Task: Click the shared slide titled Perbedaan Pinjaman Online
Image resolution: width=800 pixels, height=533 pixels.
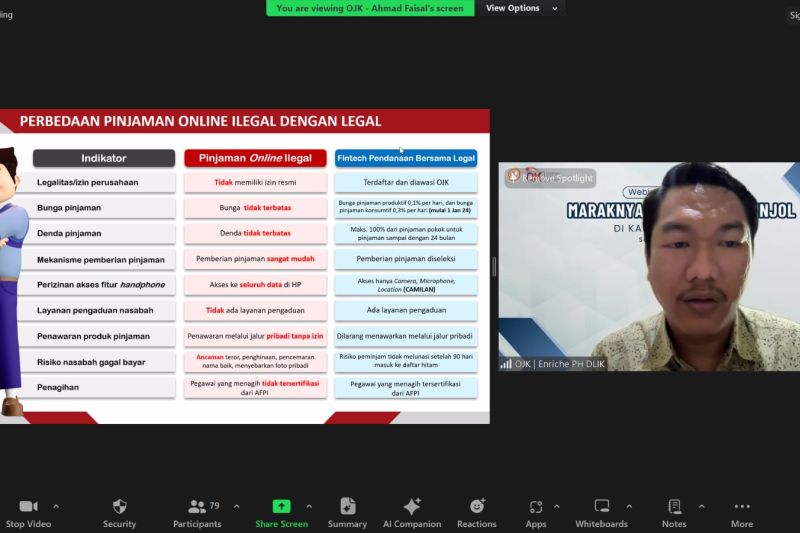Action: (x=245, y=266)
